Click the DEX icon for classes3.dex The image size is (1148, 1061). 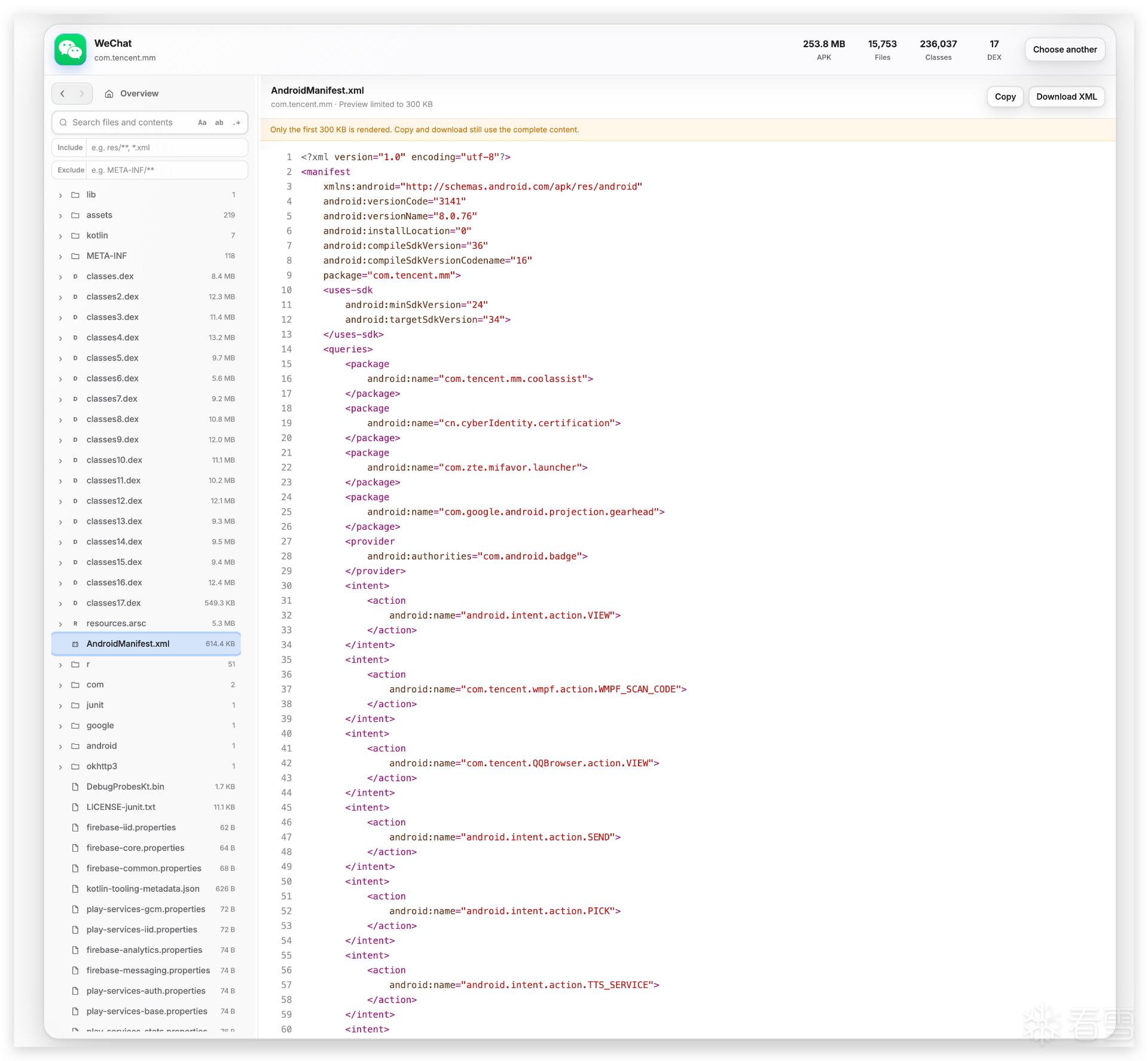click(x=75, y=317)
